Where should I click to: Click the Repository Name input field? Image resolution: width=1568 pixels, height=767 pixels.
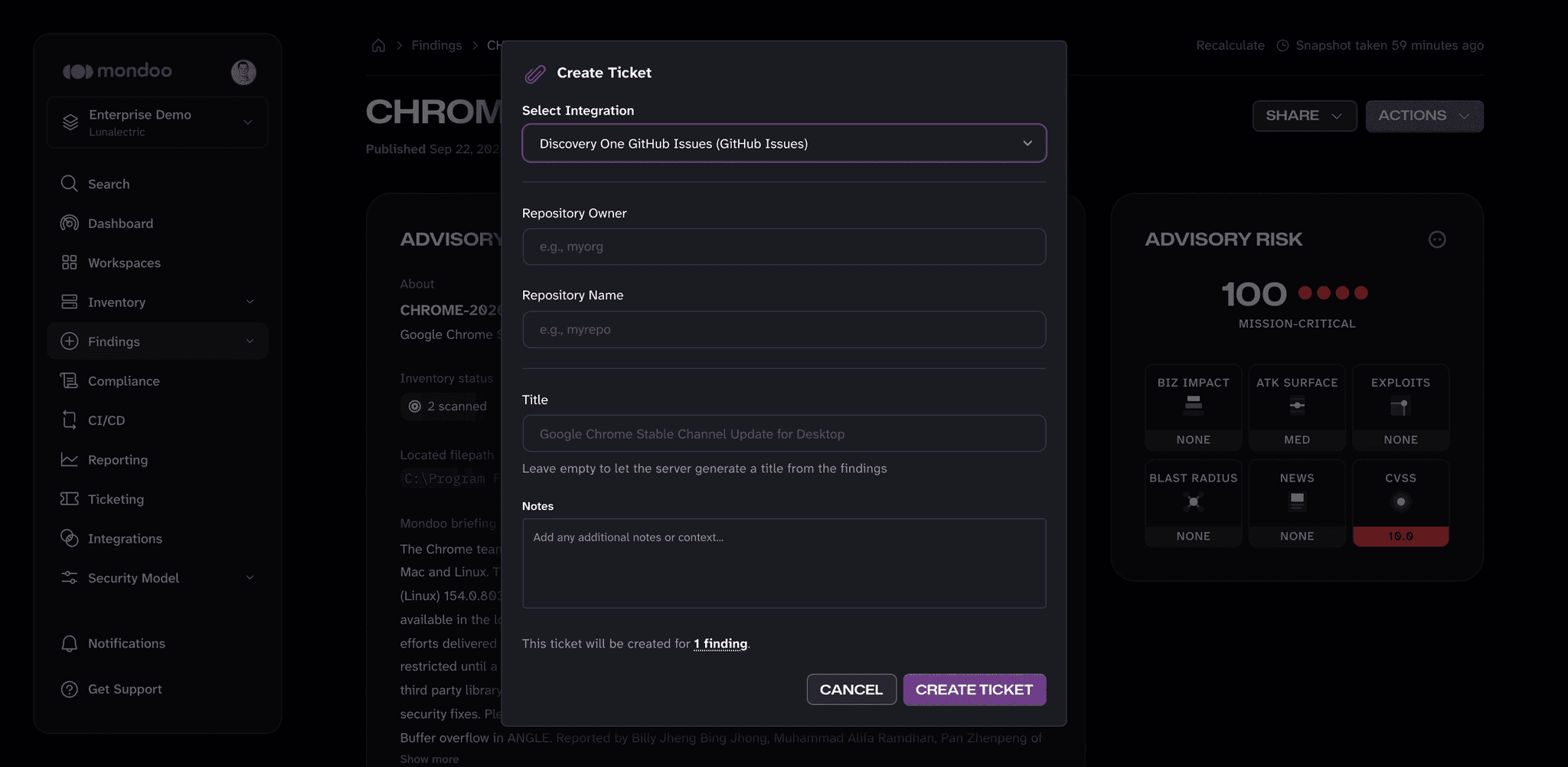point(784,329)
